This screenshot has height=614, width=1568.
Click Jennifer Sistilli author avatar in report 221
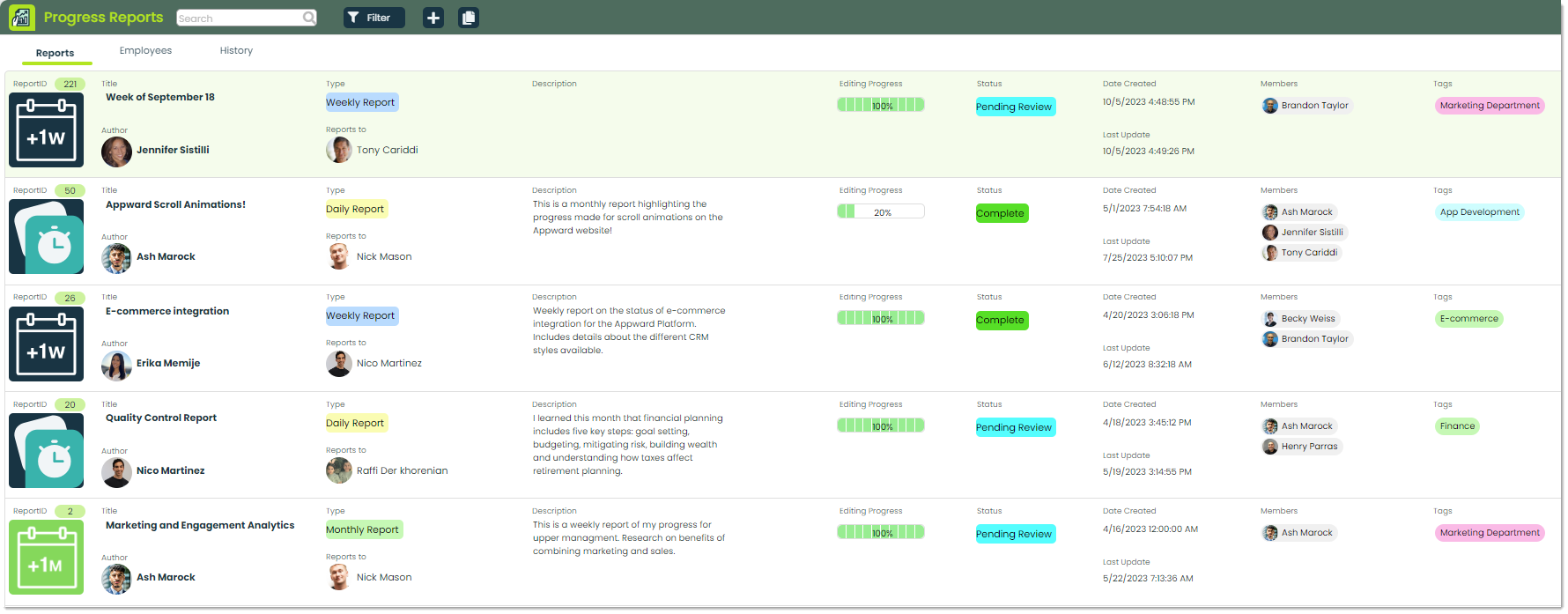[116, 152]
